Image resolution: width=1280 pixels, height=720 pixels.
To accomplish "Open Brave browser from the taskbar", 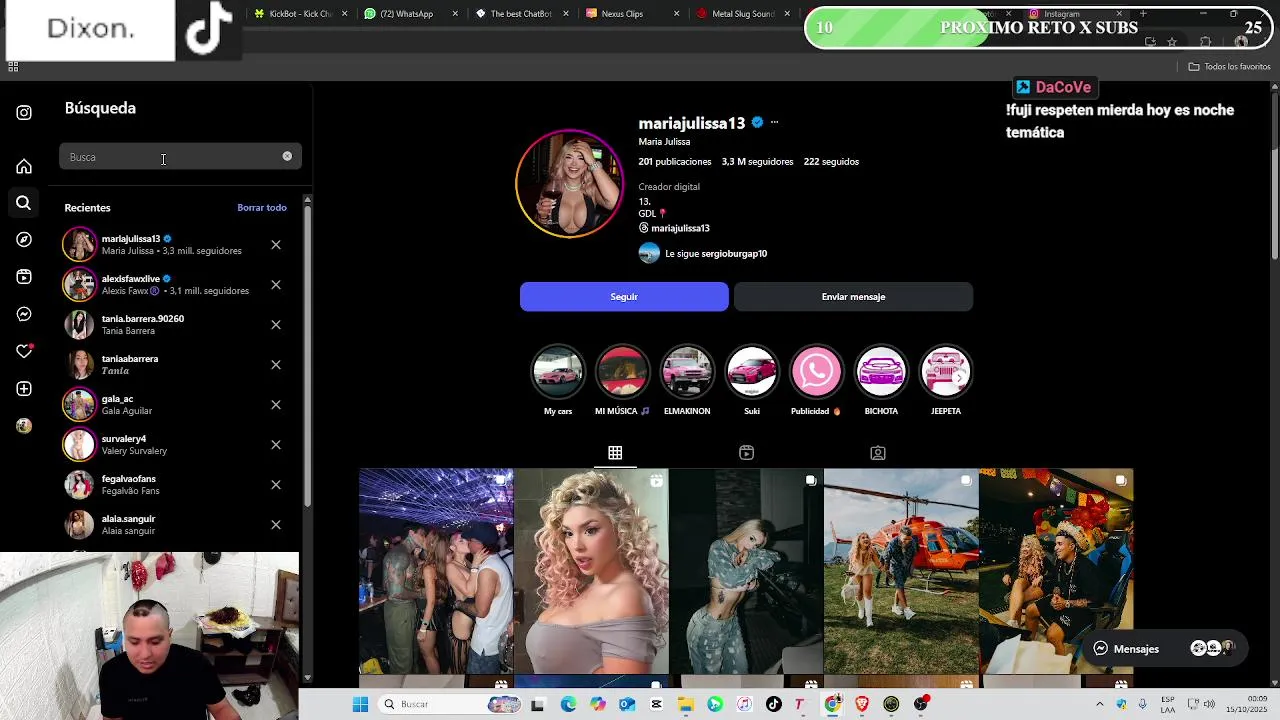I will pyautogui.click(x=862, y=704).
